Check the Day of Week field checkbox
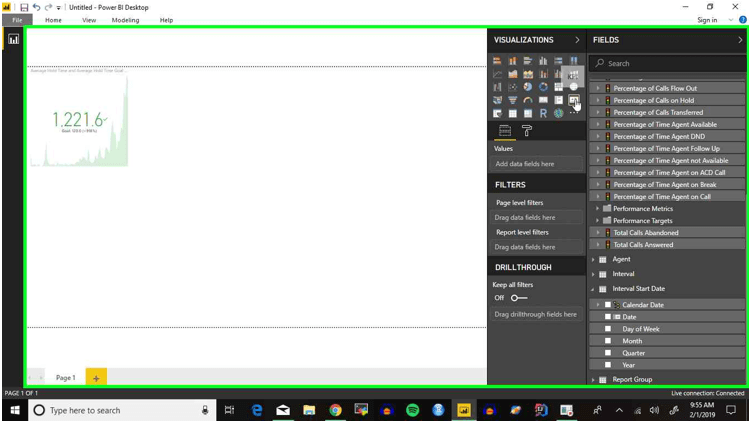The width and height of the screenshot is (751, 423). pos(608,329)
